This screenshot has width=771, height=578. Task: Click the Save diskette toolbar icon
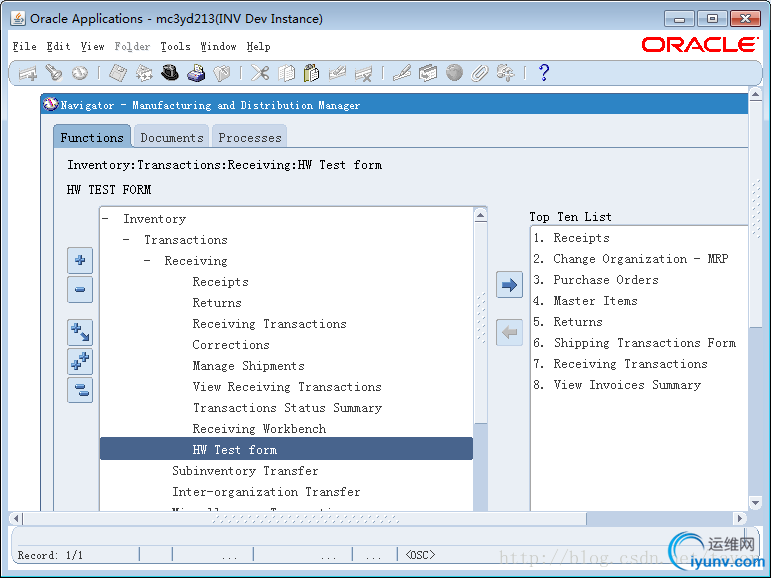(x=118, y=73)
